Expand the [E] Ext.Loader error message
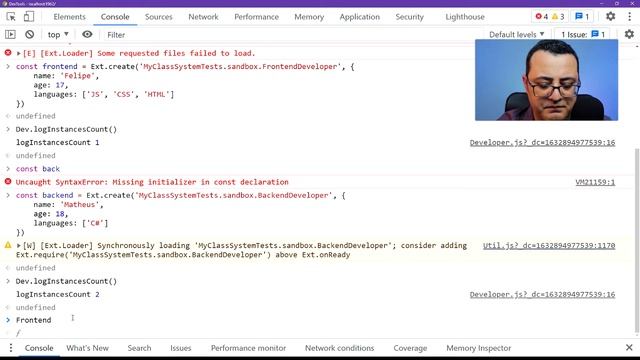The height and width of the screenshot is (360, 640). point(19,53)
